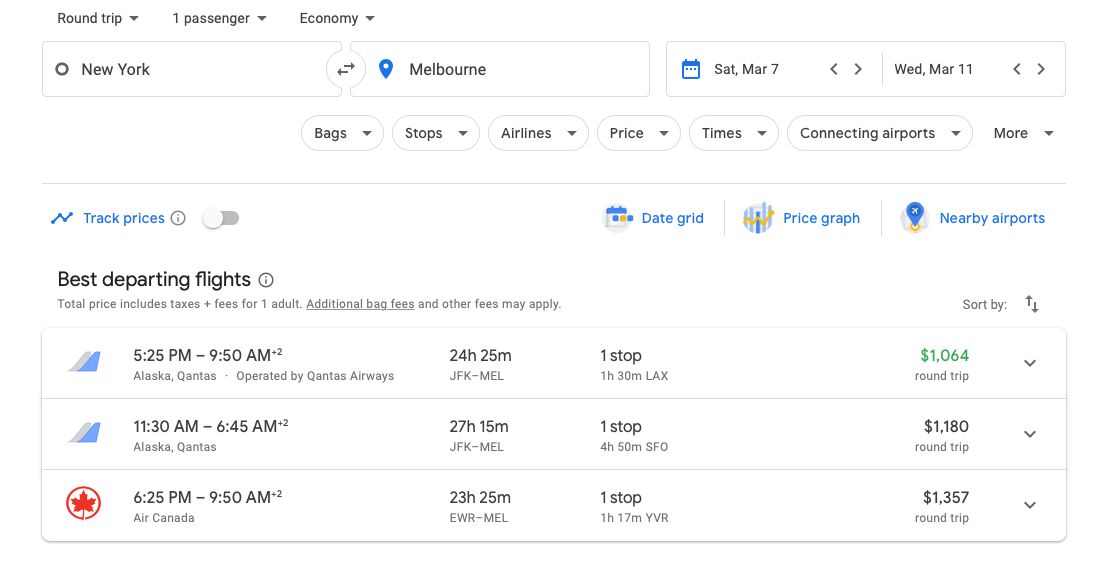Swap origin and destination with arrows icon

[346, 69]
